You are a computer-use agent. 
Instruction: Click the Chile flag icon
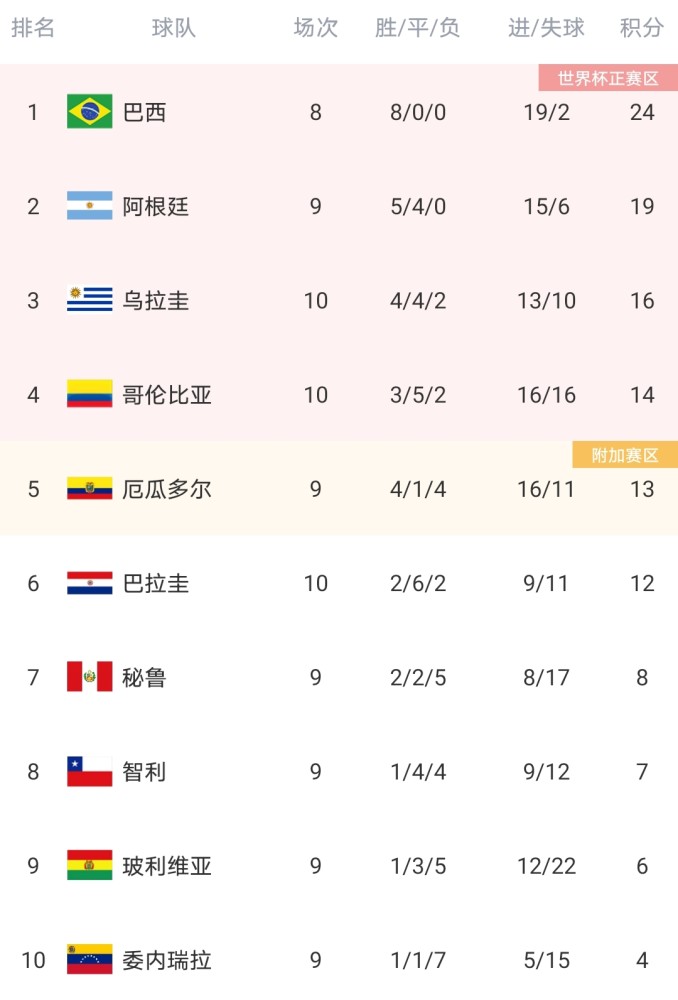pyautogui.click(x=89, y=771)
